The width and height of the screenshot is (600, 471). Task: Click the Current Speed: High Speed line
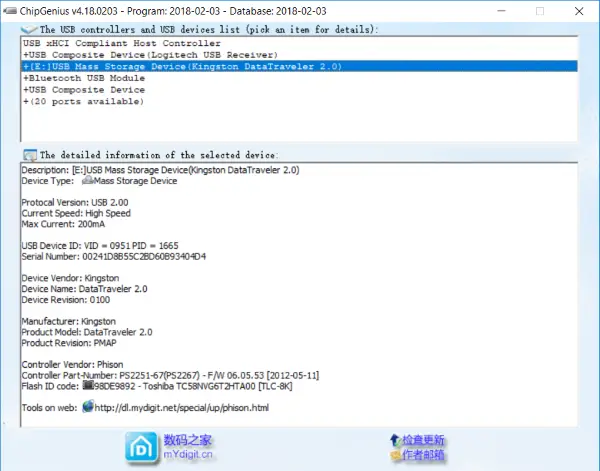76,213
